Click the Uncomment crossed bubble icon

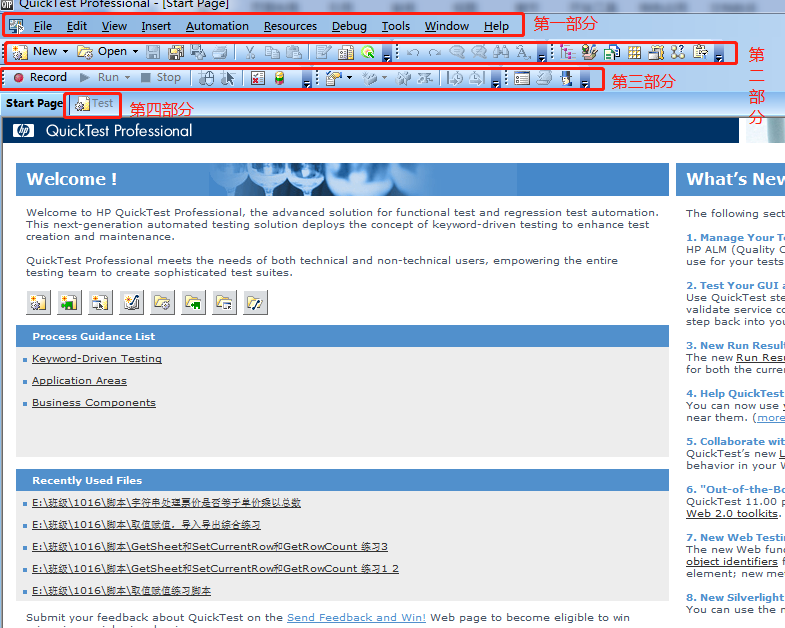(479, 52)
